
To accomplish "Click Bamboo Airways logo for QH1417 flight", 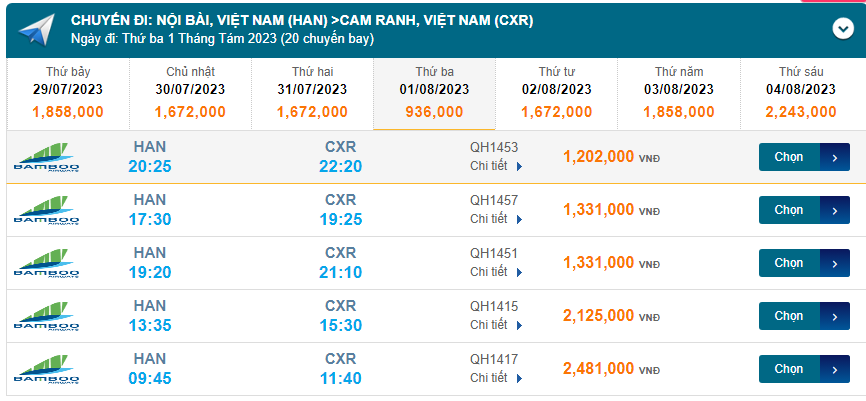I will tap(46, 369).
